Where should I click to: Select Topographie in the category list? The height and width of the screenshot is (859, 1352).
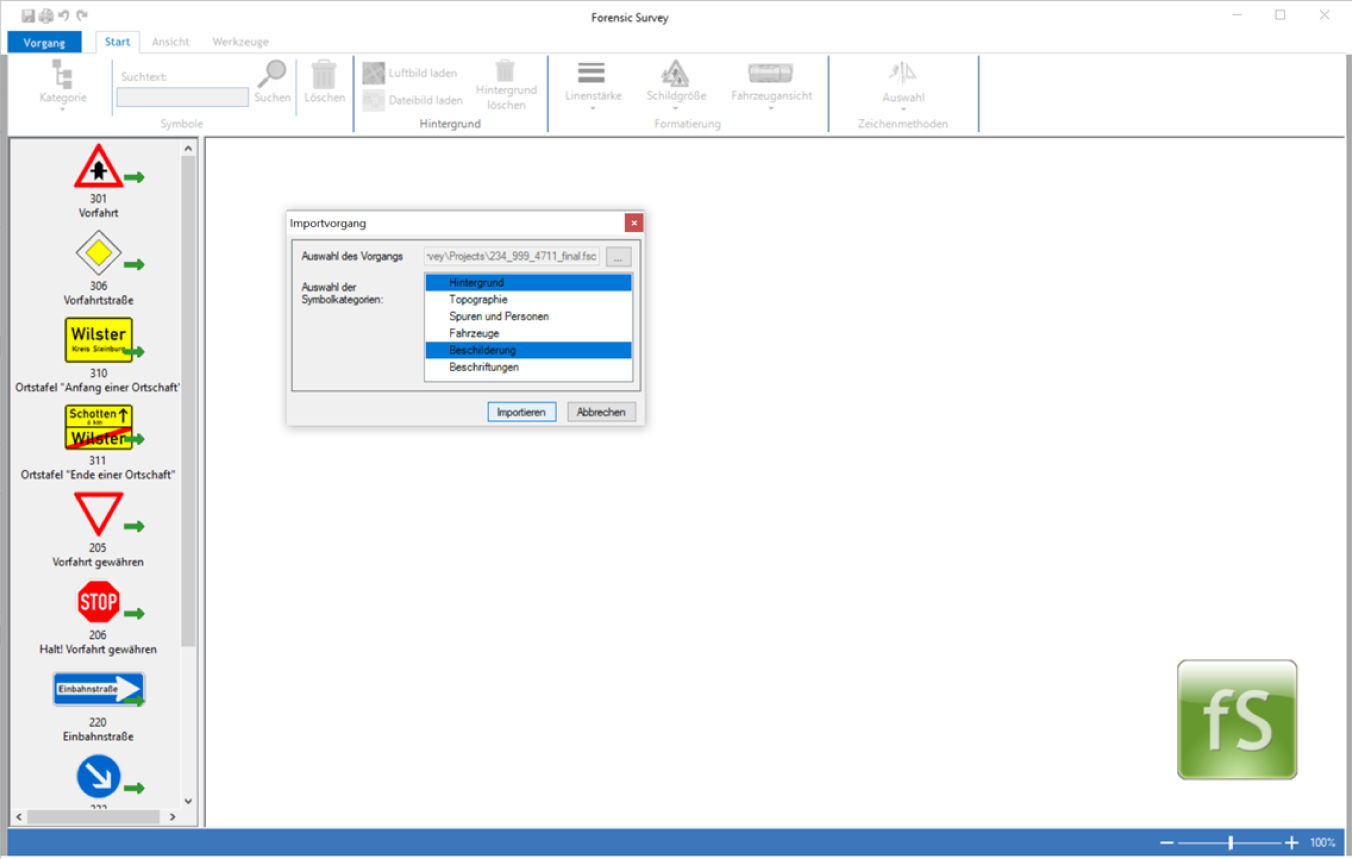[x=478, y=300]
